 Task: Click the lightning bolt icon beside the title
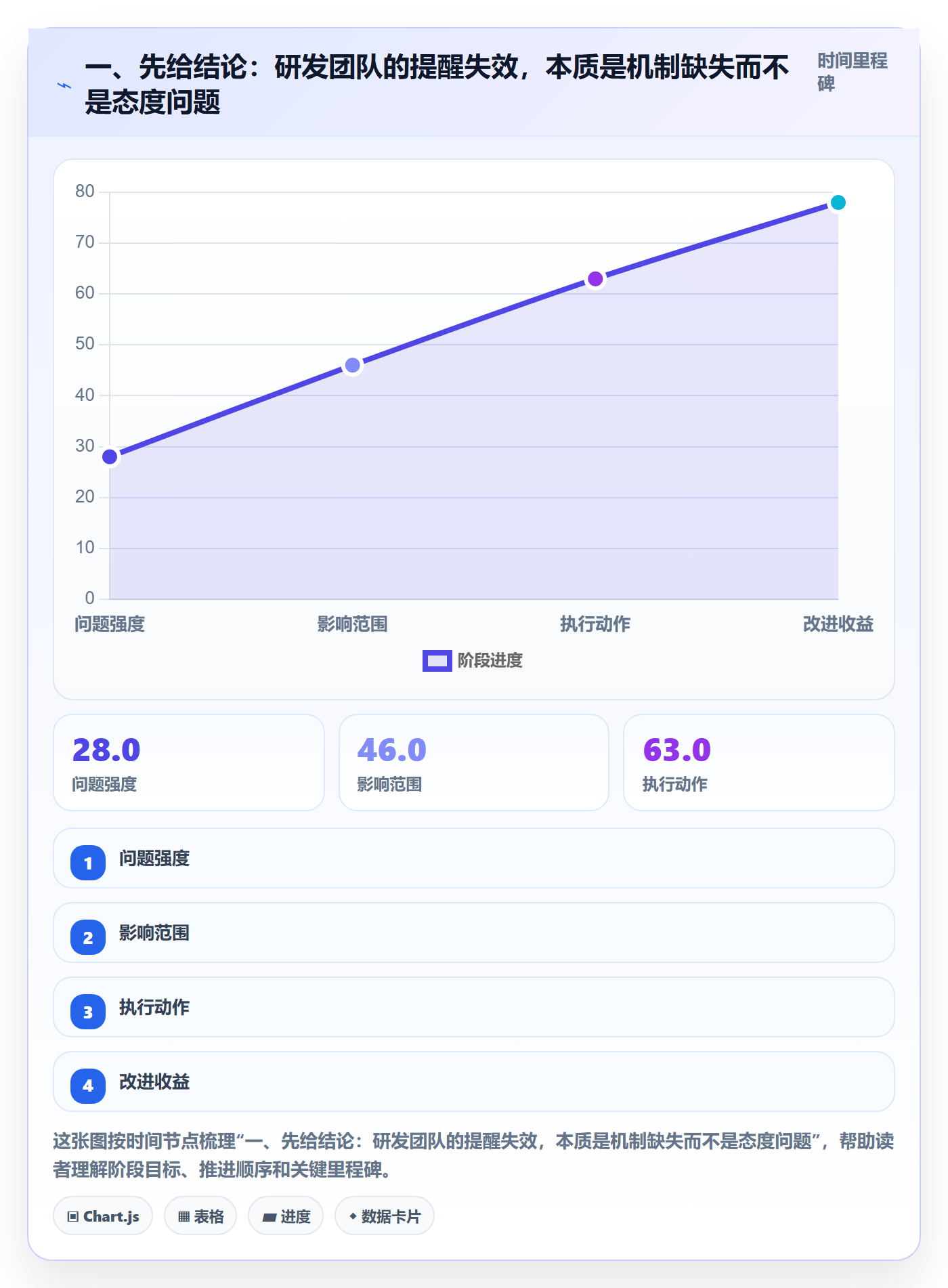click(x=64, y=86)
